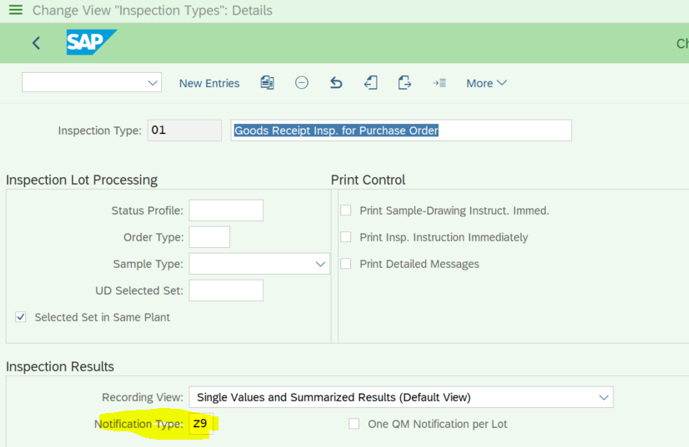The height and width of the screenshot is (447, 689).
Task: Go to the previous entry icon
Action: (x=370, y=83)
